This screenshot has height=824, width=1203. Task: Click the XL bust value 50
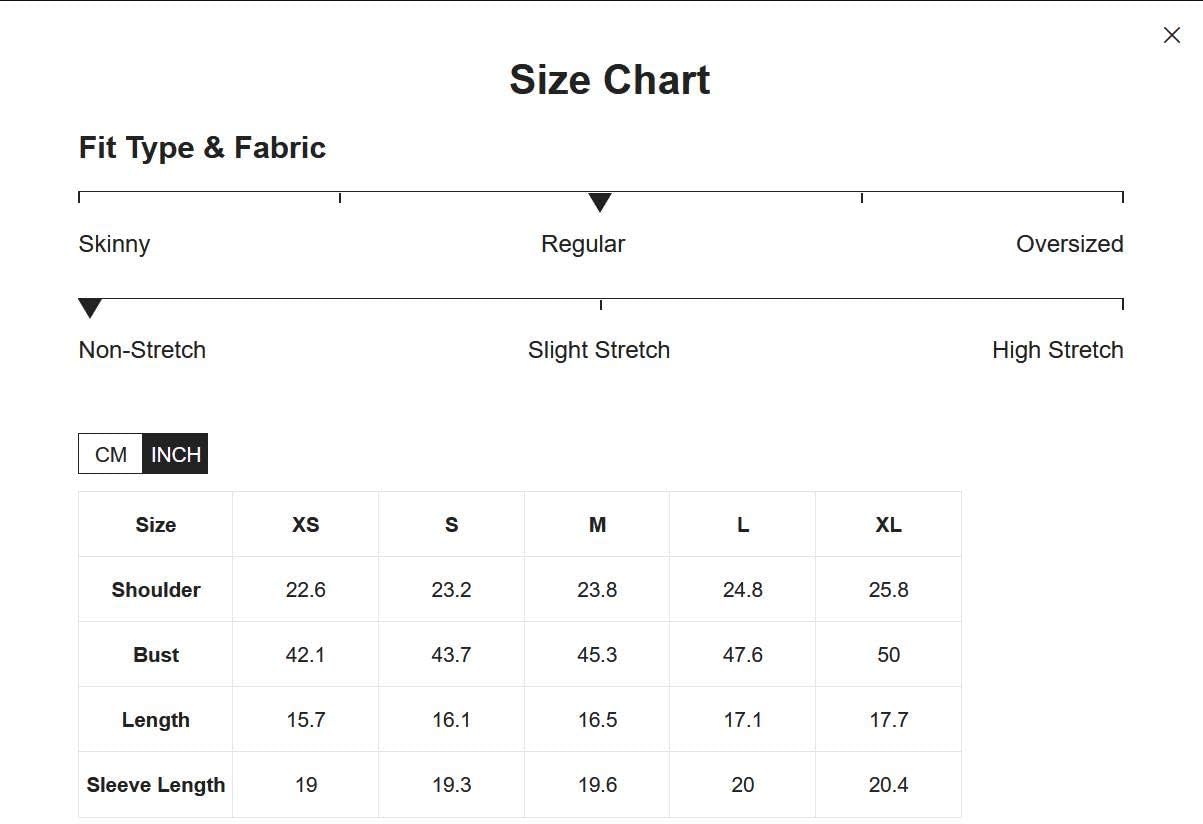(889, 655)
